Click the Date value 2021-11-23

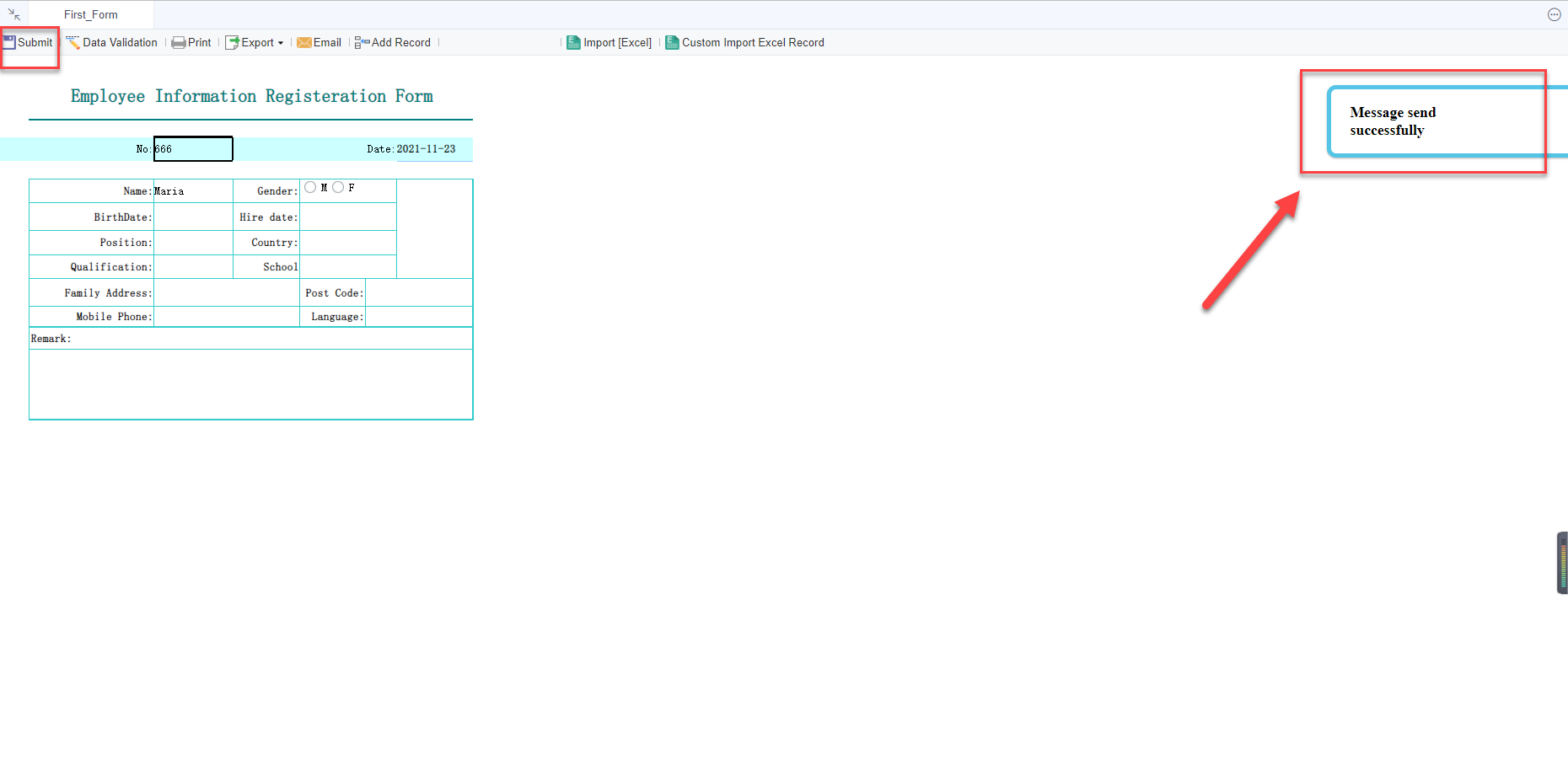click(426, 149)
